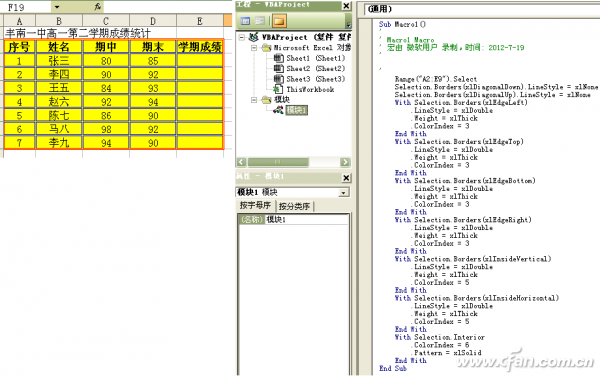Click cell containing 马八
600x378 pixels.
(x=59, y=129)
